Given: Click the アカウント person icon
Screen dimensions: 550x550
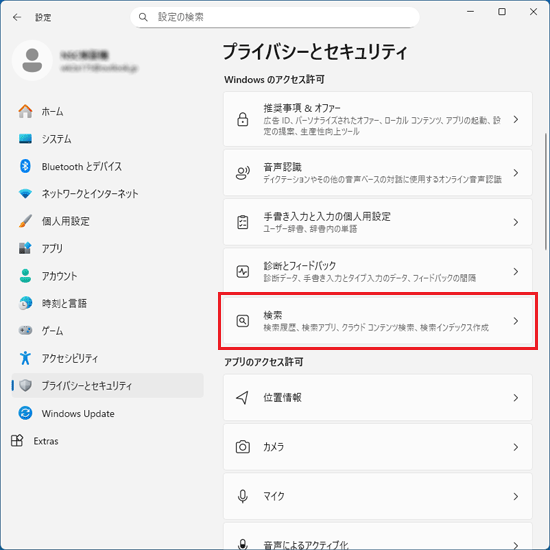Looking at the screenshot, I should [25, 276].
